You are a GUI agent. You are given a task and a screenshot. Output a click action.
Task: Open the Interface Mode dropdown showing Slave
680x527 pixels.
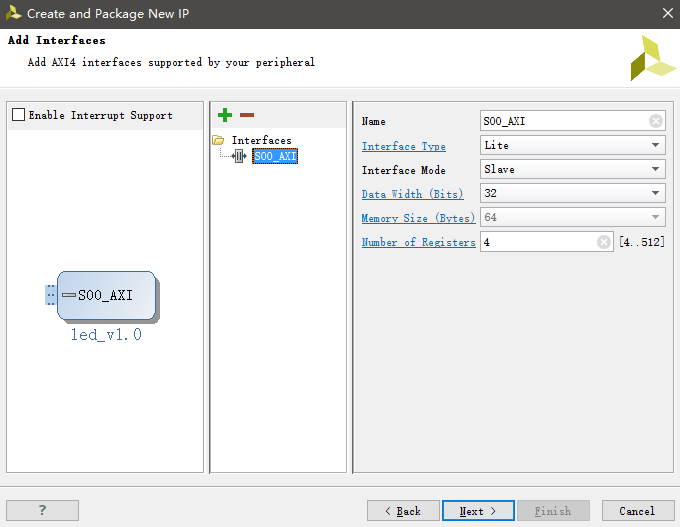572,169
